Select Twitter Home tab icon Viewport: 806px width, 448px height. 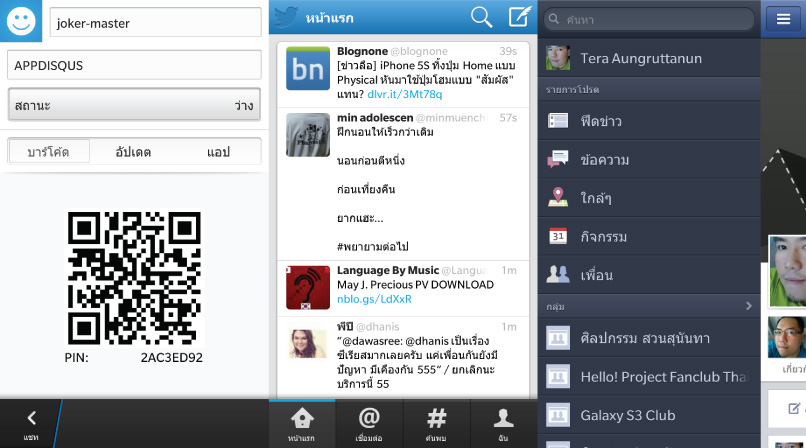tap(302, 424)
